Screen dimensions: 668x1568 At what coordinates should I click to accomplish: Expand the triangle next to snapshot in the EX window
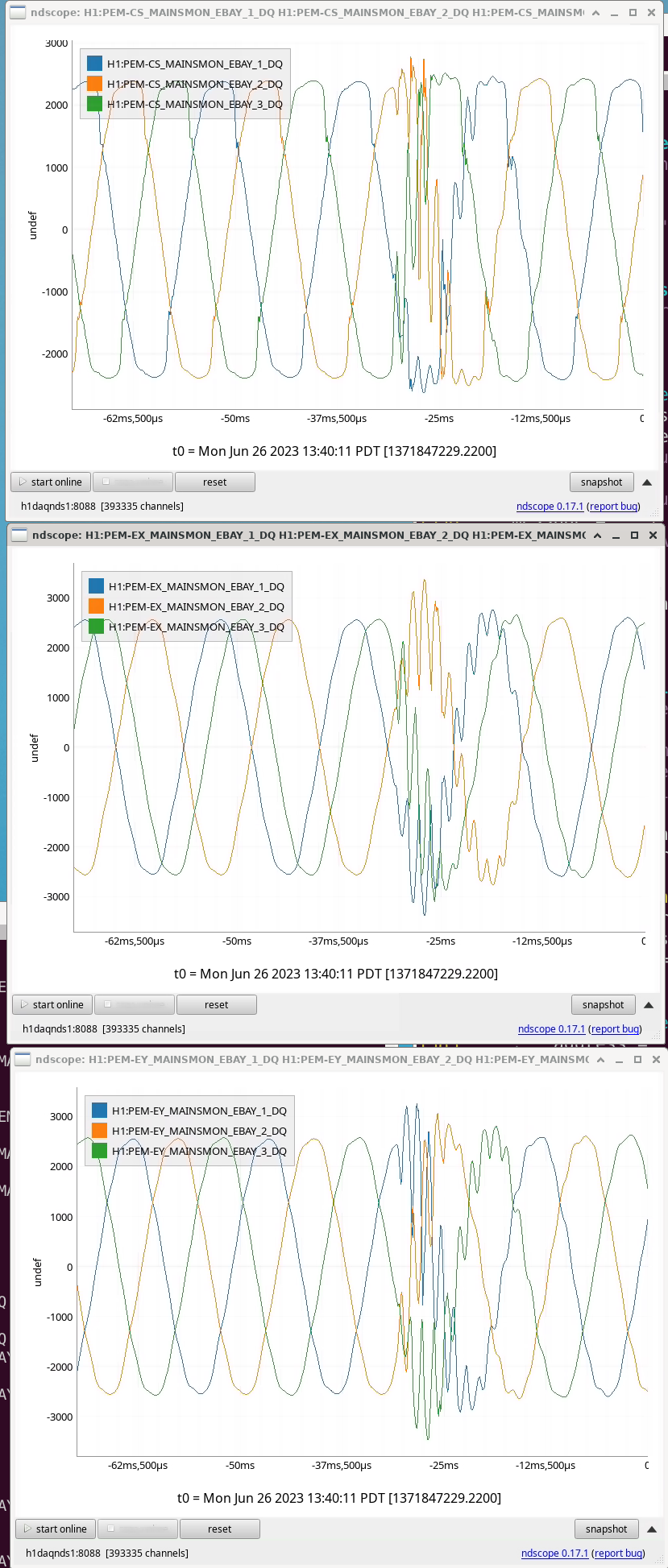[649, 1004]
